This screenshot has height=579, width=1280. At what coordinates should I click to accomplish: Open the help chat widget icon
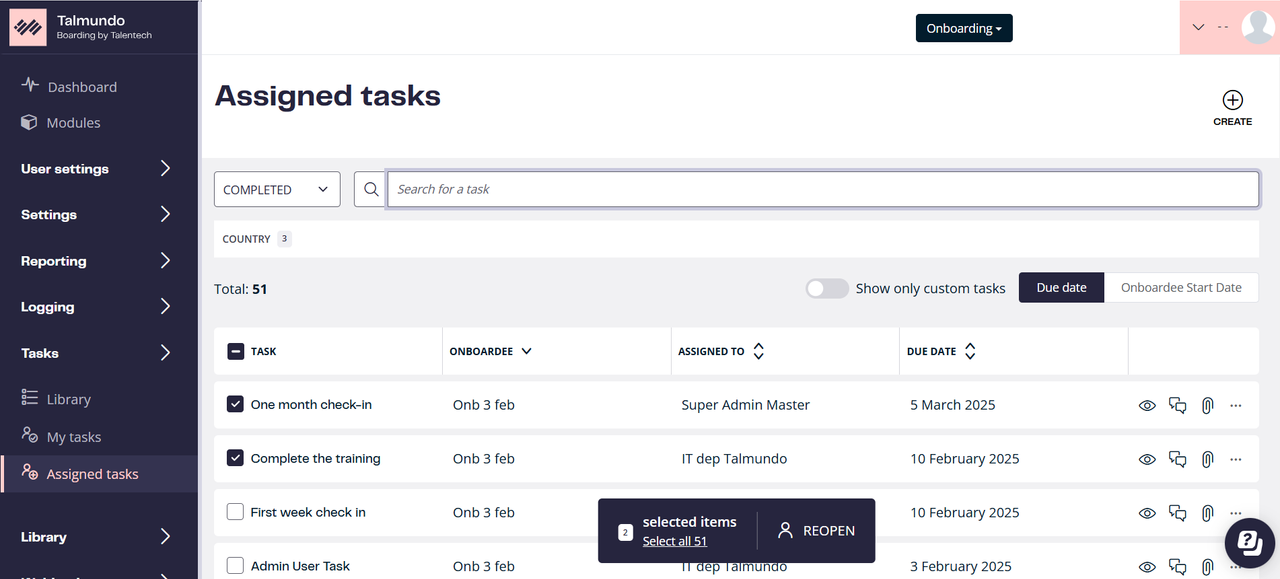pos(1250,543)
